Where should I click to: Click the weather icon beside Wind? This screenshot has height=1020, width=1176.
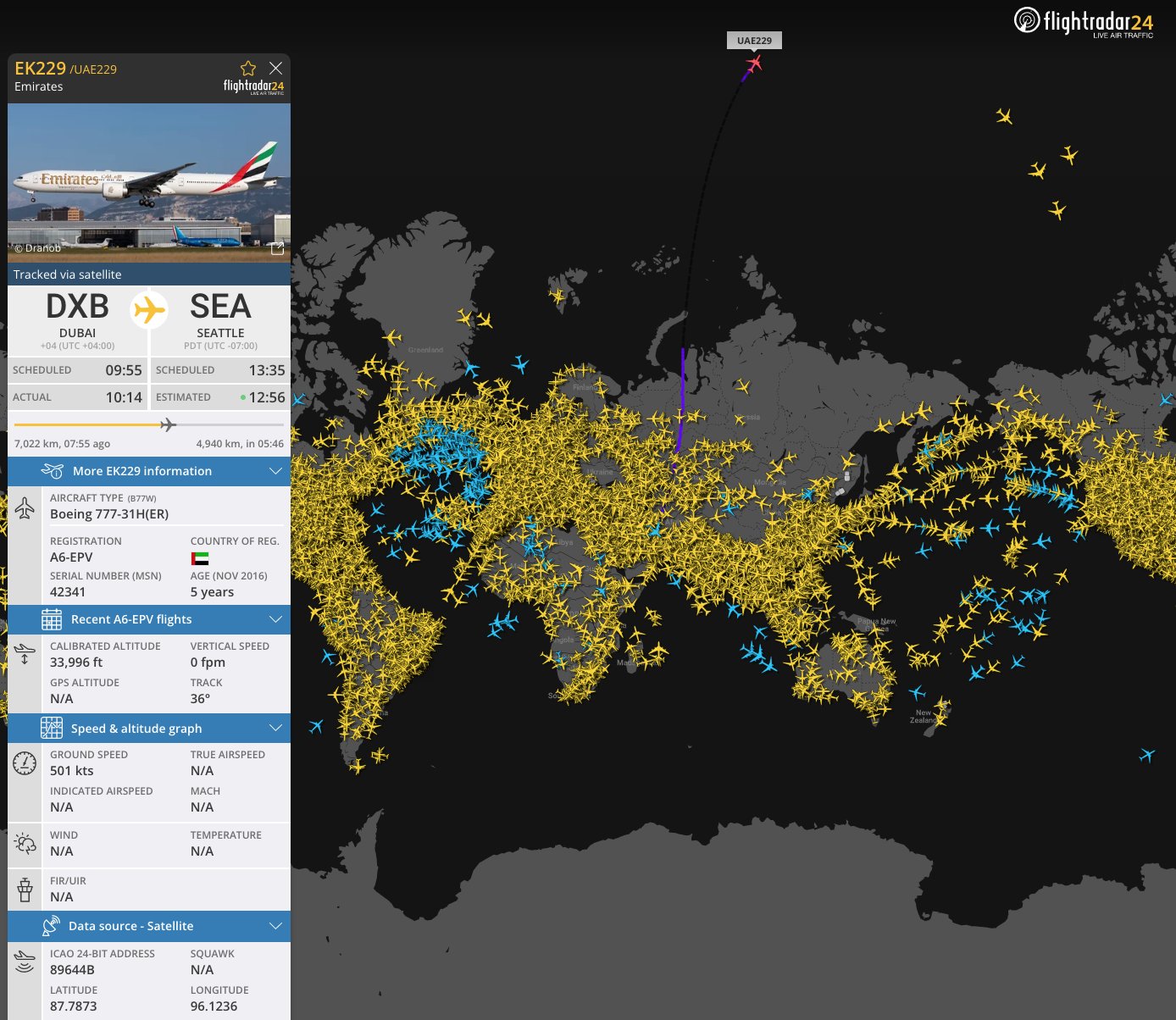tap(25, 844)
